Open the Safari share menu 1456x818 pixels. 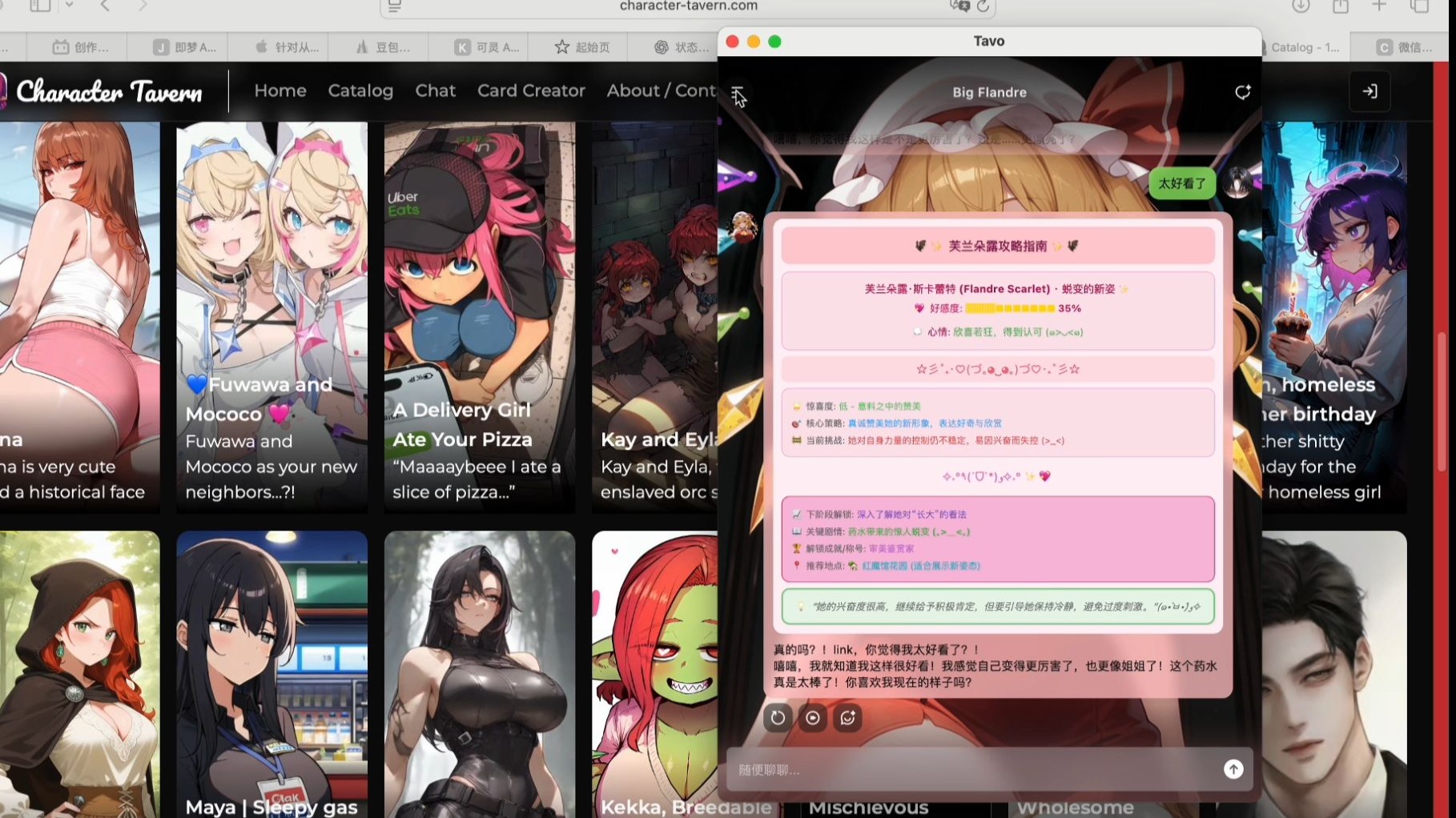click(x=1341, y=6)
